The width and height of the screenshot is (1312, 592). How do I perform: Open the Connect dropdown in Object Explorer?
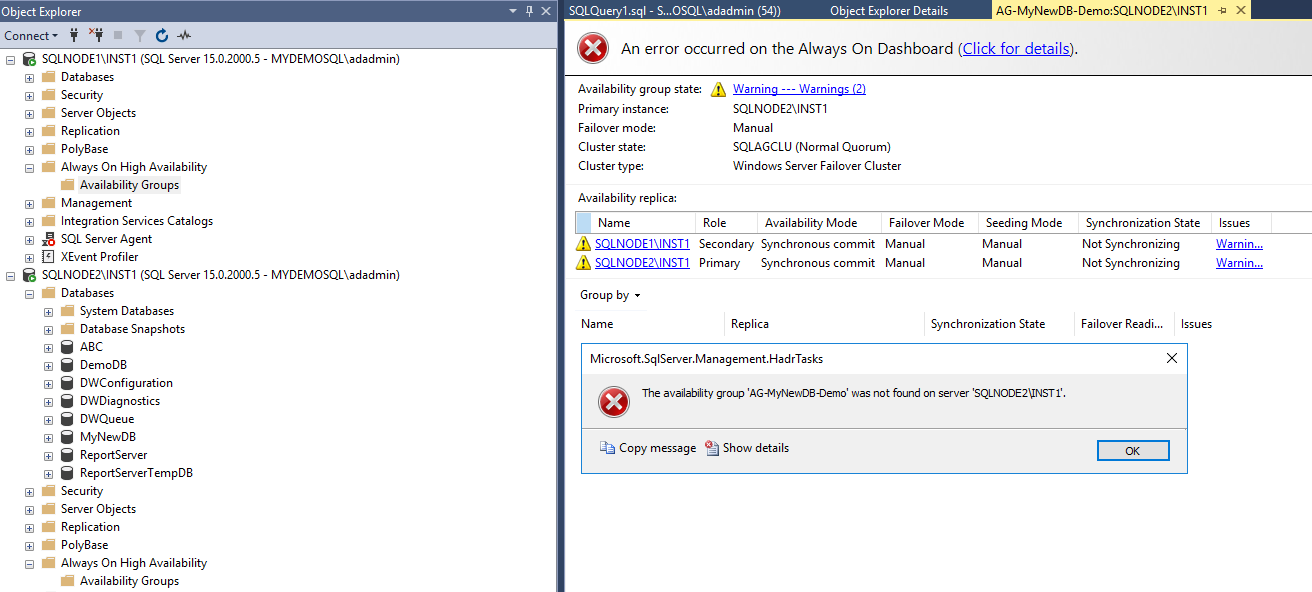click(x=31, y=35)
